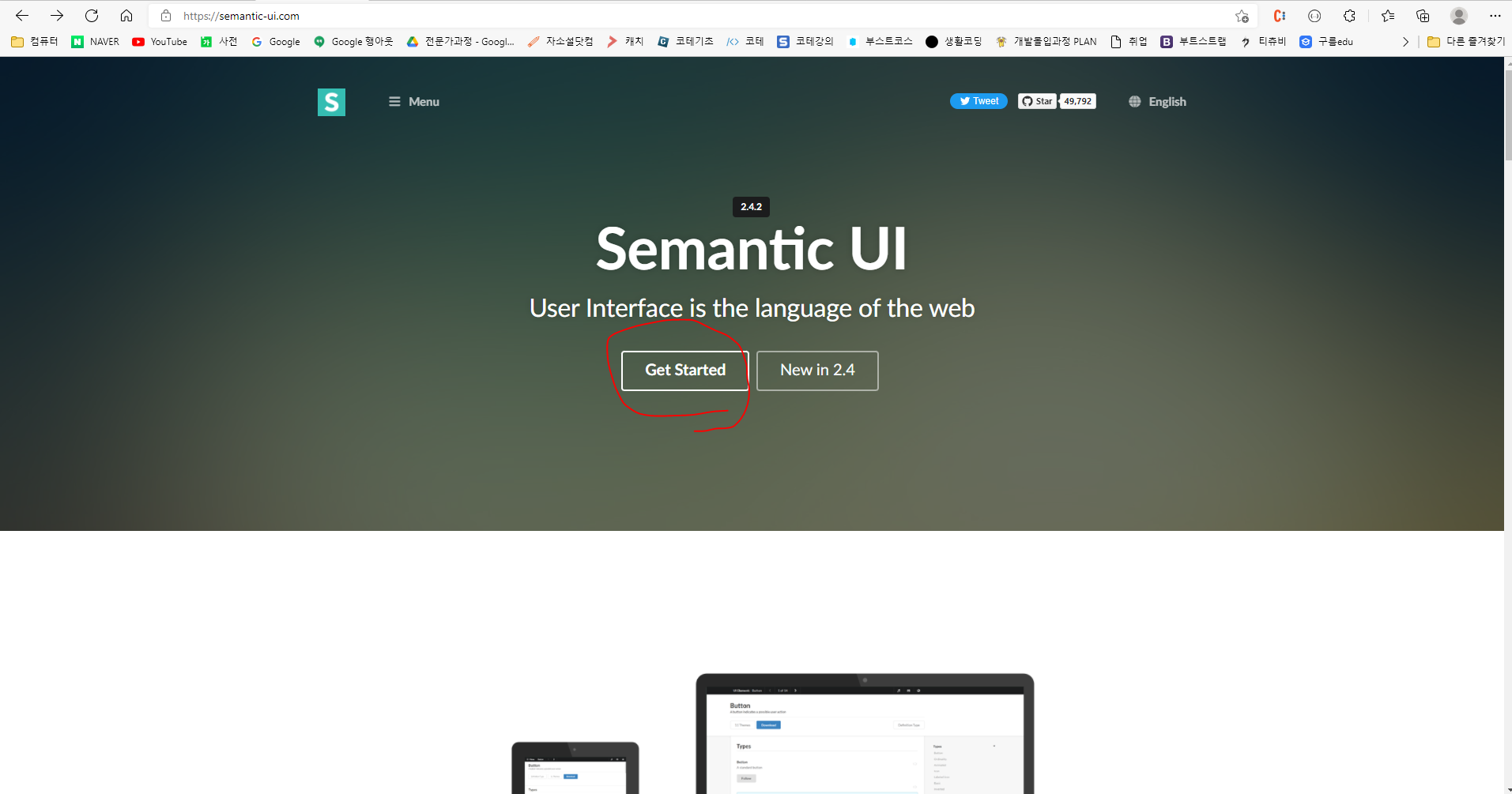
Task: Expand the bookmarks bar overflow chevron
Action: point(1405,42)
